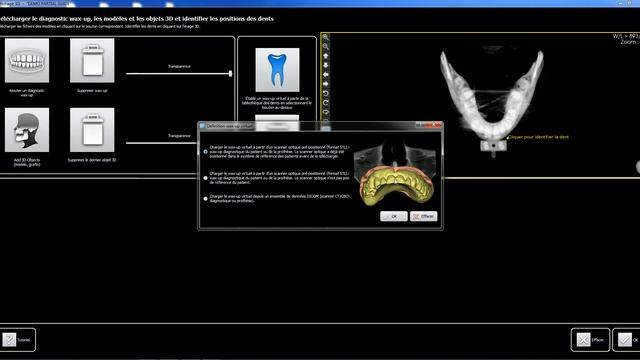Click the left arrow in viewer toolbar
This screenshot has height=360, width=640.
pyautogui.click(x=326, y=75)
